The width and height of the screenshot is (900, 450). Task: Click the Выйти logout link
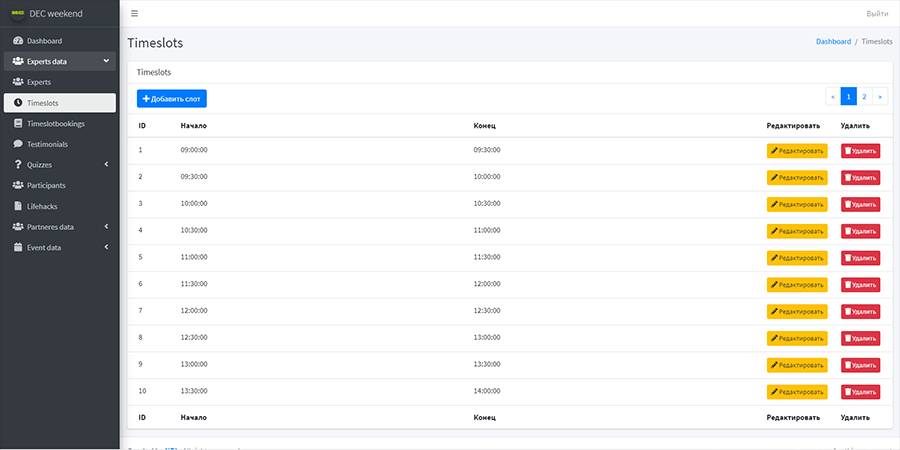pos(877,13)
